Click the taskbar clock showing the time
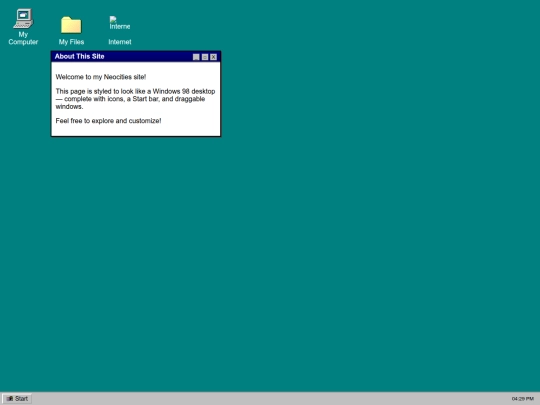Screen dimensions: 540x405 (522, 399)
